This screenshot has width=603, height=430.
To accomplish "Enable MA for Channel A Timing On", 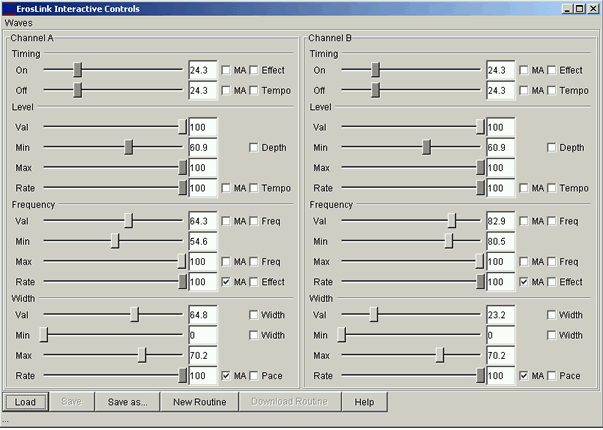I will point(226,70).
